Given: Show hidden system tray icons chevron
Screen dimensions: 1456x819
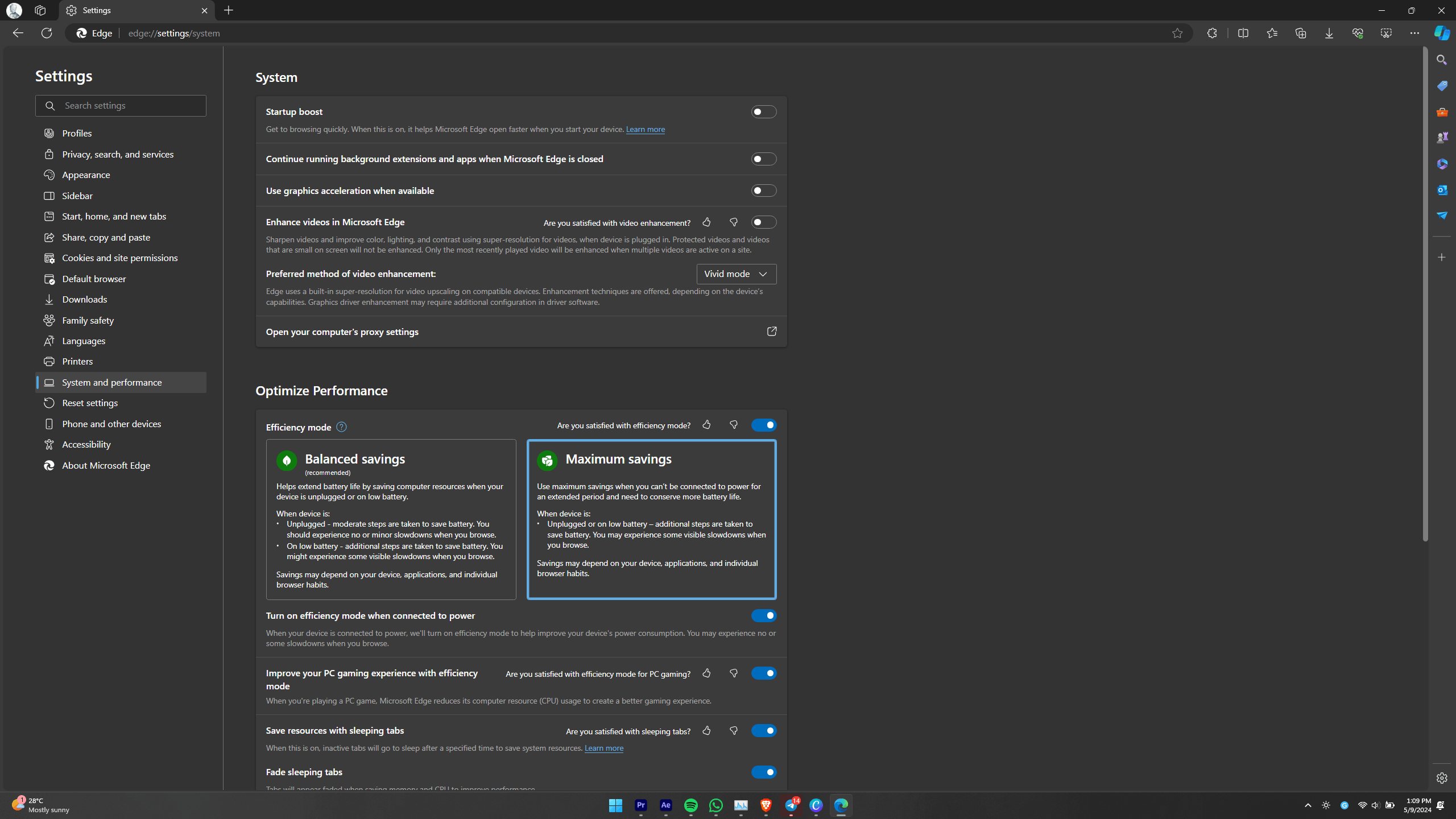Looking at the screenshot, I should (x=1308, y=805).
